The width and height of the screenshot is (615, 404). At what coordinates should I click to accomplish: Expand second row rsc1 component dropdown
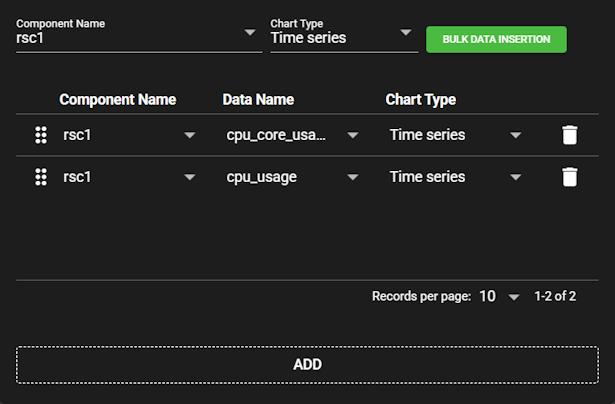click(x=189, y=178)
